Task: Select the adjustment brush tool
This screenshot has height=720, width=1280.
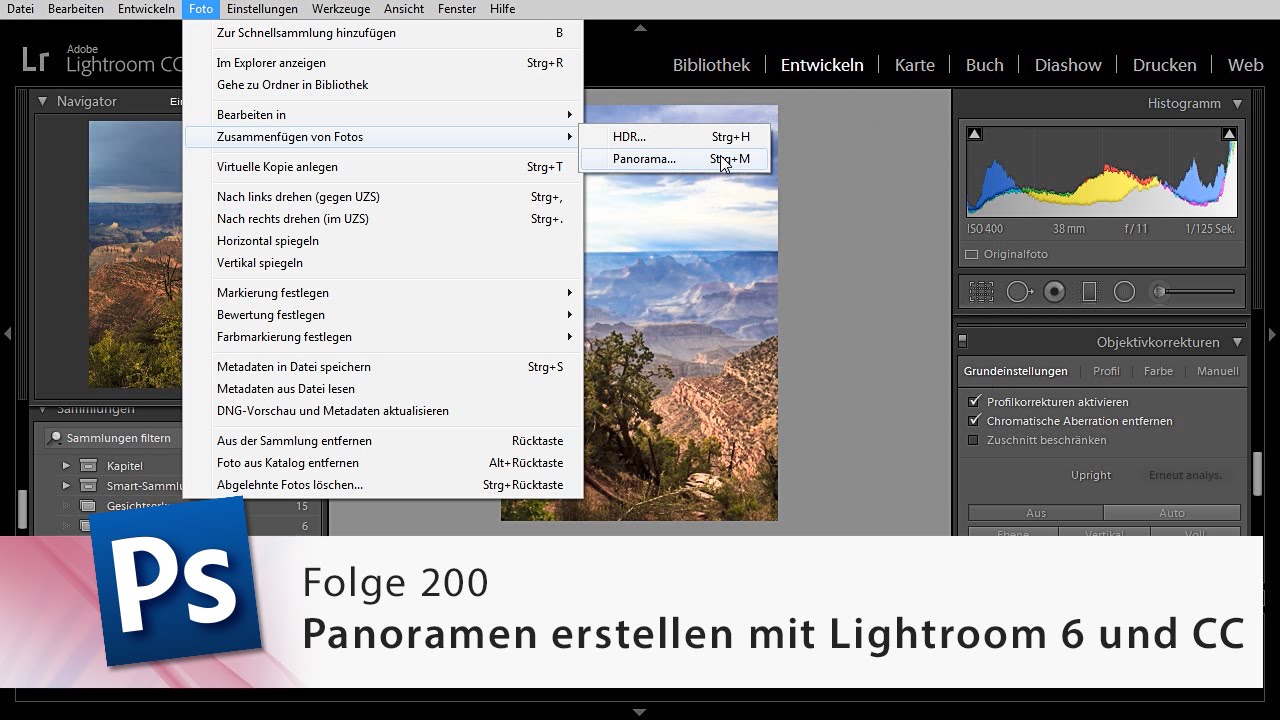Action: pyautogui.click(x=1160, y=292)
